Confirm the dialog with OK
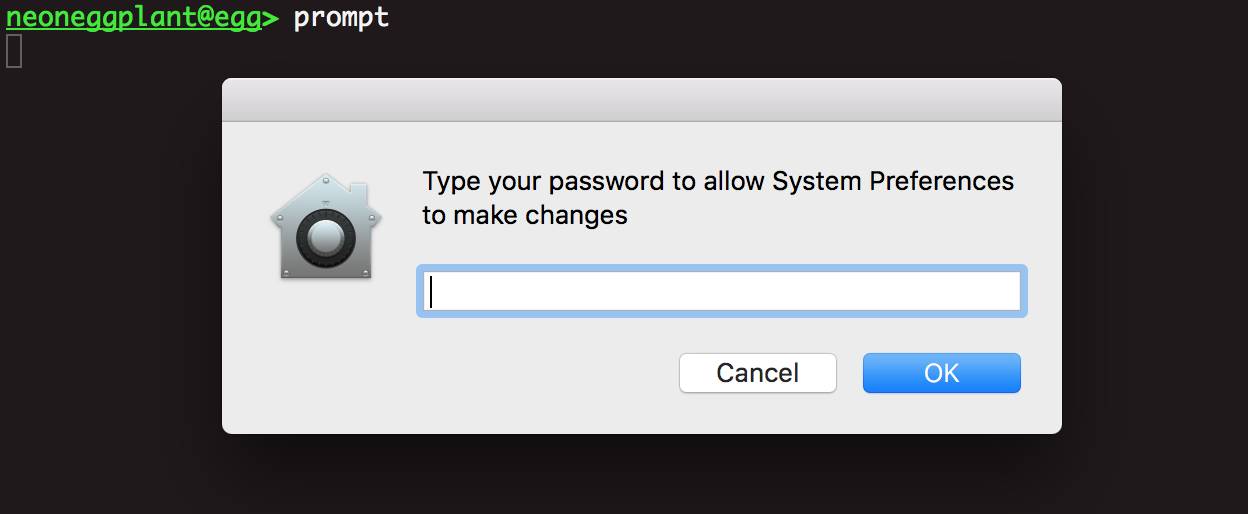 [941, 373]
